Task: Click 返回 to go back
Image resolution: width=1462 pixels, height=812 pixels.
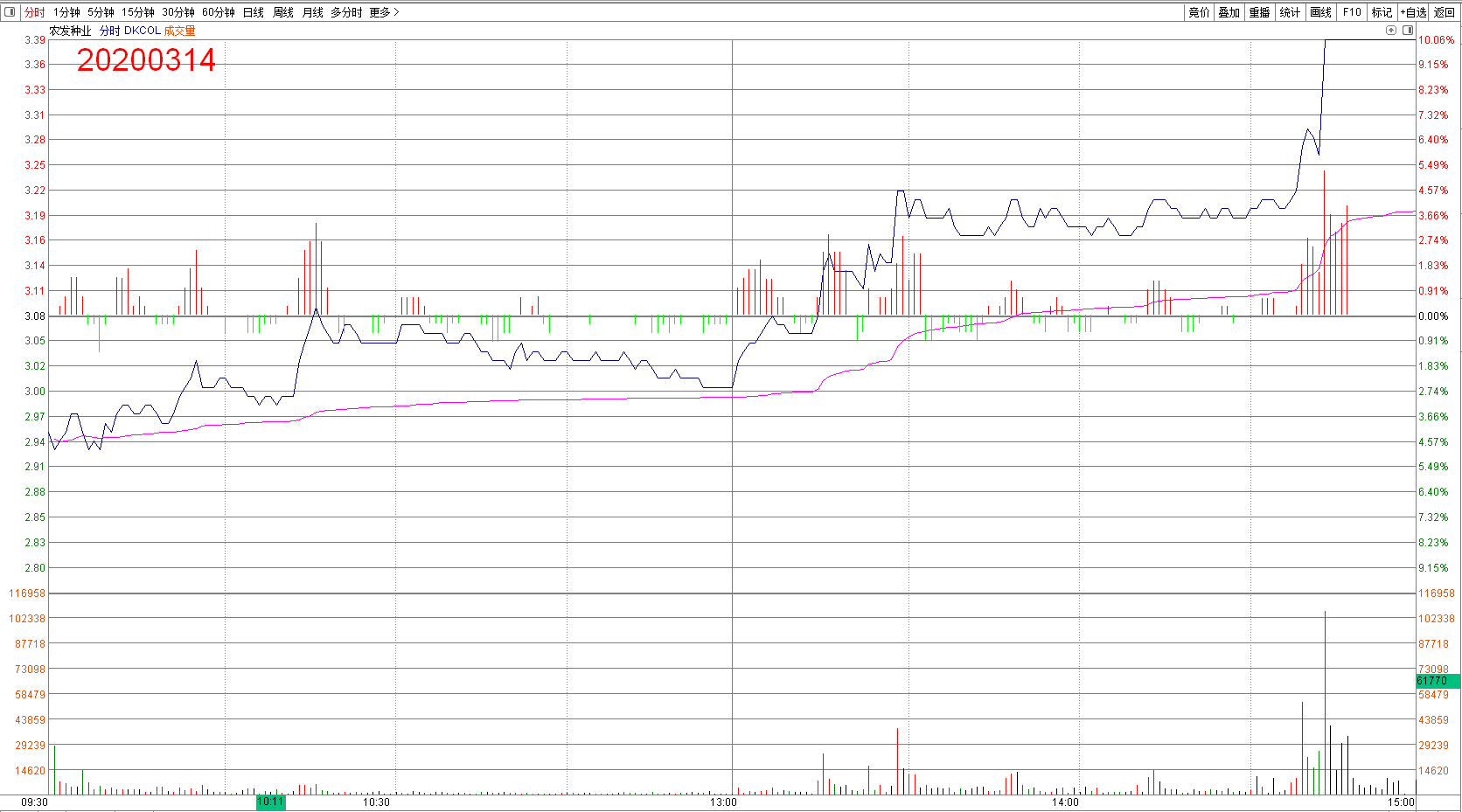Action: click(x=1444, y=12)
